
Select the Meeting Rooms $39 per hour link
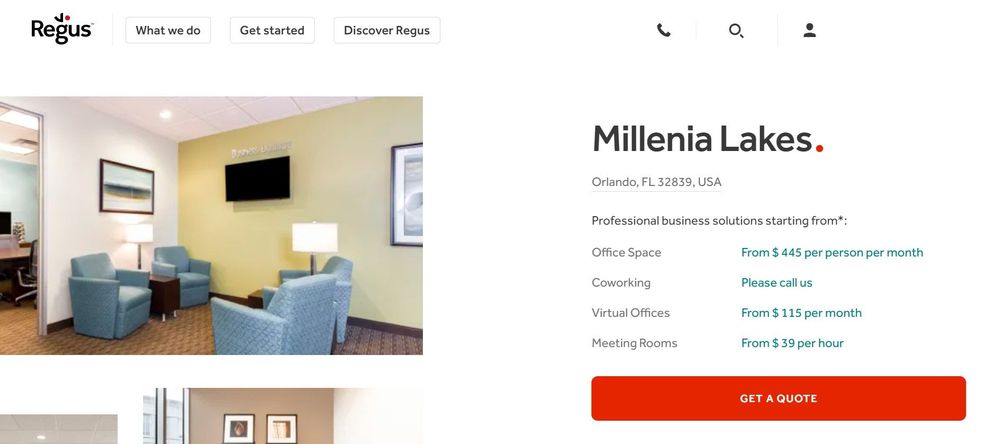[x=792, y=343]
